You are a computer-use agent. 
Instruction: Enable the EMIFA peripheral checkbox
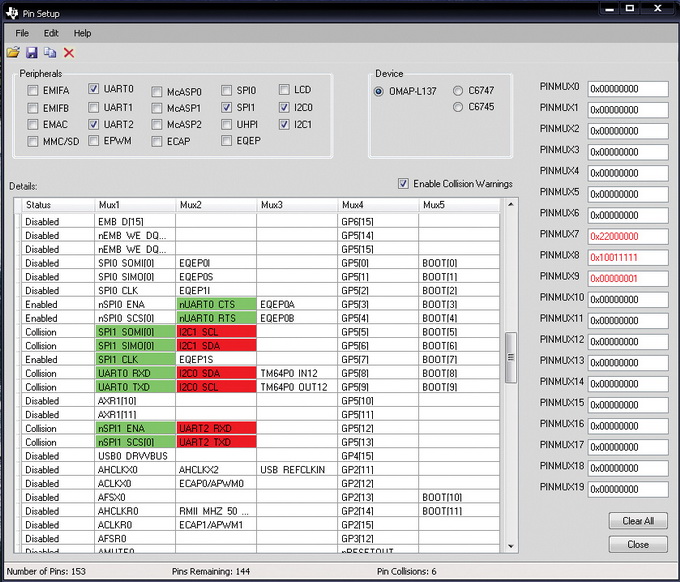click(x=34, y=90)
